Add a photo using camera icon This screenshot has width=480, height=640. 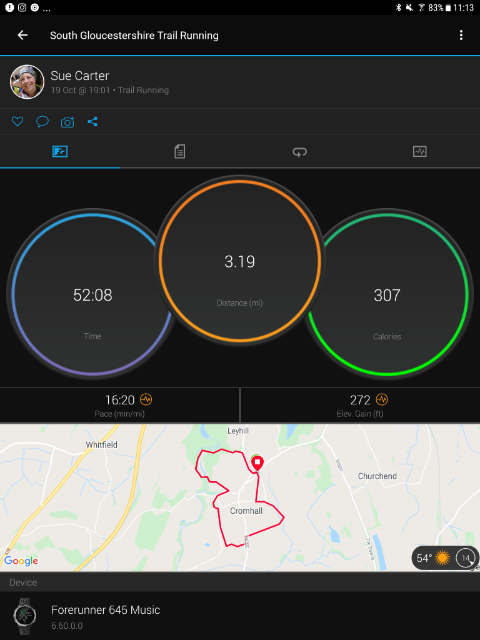[x=68, y=122]
